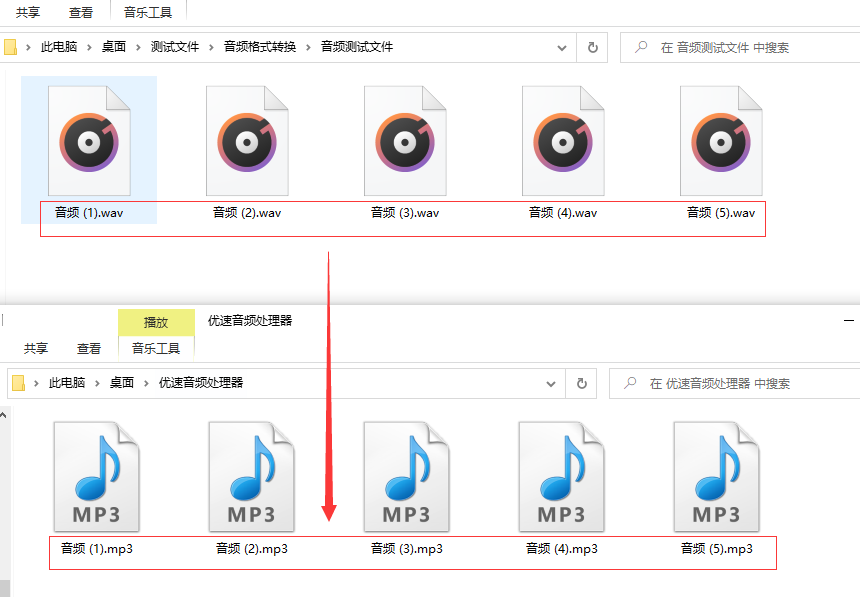Viewport: 860px width, 597px height.
Task: Click the folder icon in top address bar
Action: coord(10,46)
